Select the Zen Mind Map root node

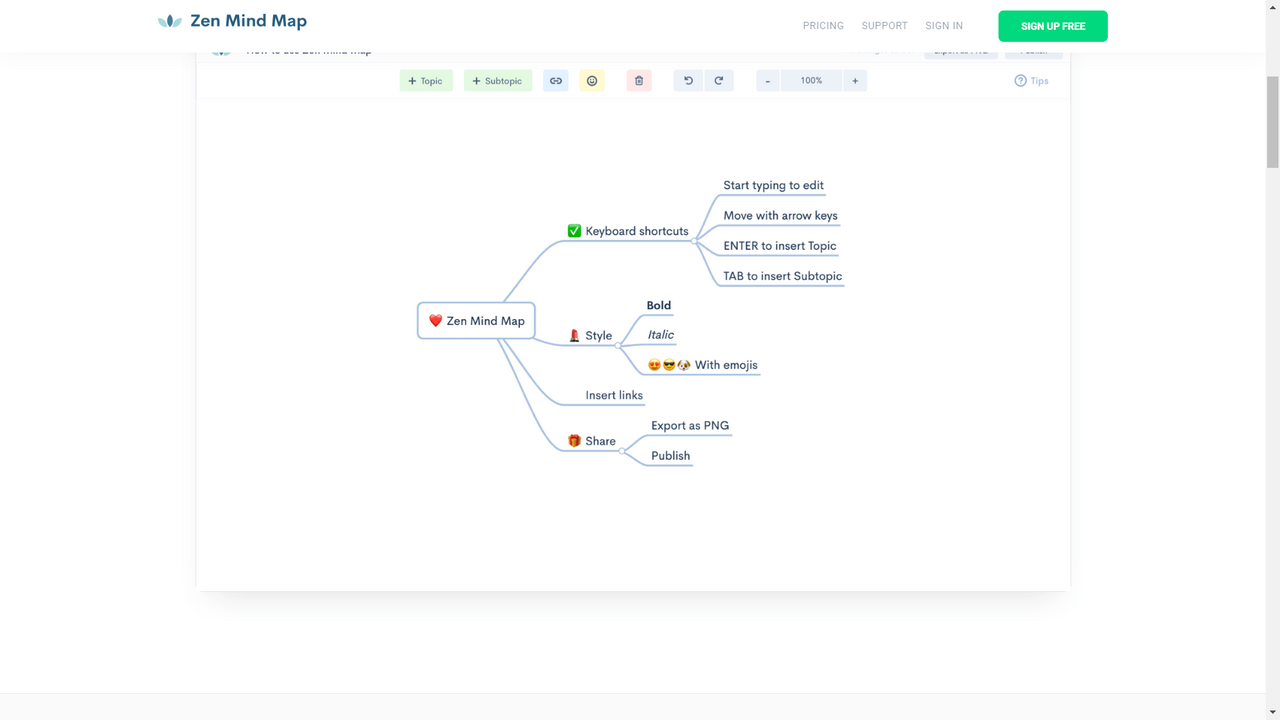tap(476, 321)
